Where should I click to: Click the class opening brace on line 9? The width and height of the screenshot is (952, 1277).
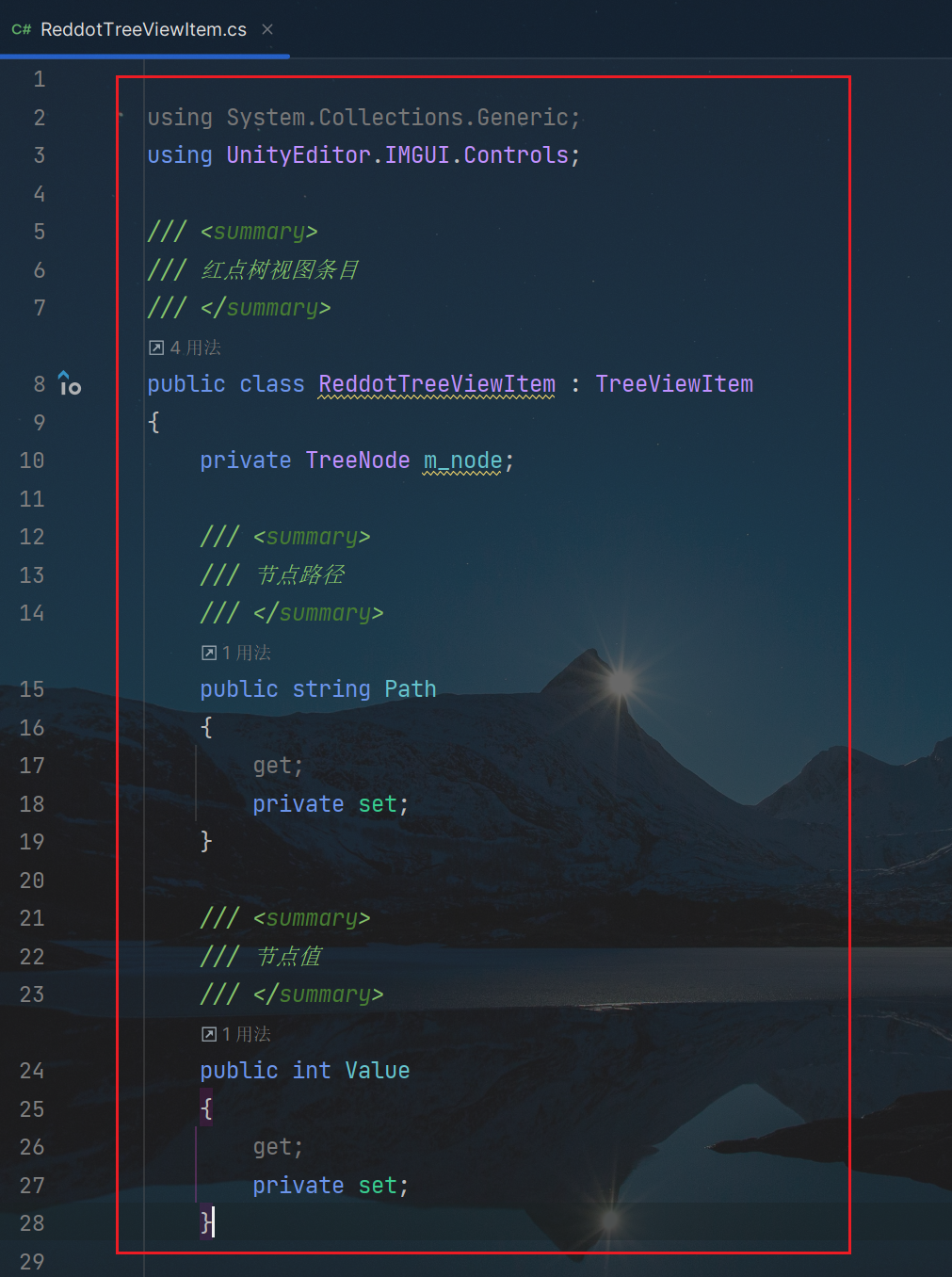153,423
